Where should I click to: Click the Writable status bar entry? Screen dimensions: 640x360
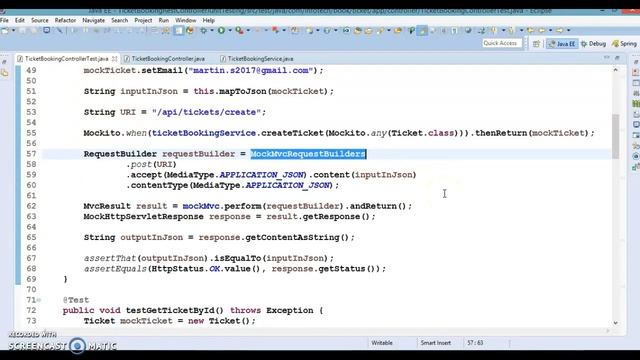point(382,343)
